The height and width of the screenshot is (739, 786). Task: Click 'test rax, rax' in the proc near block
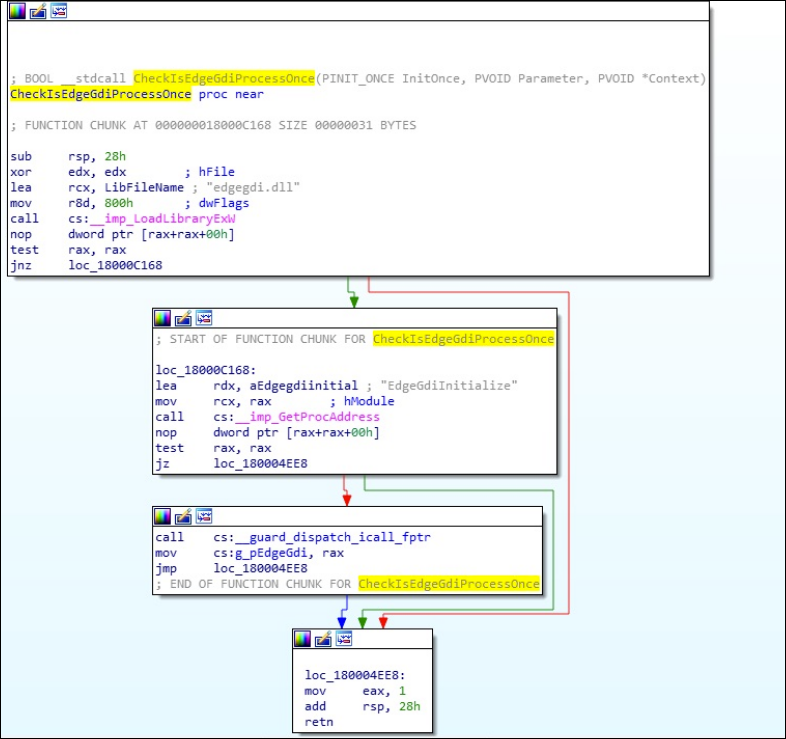click(x=68, y=250)
